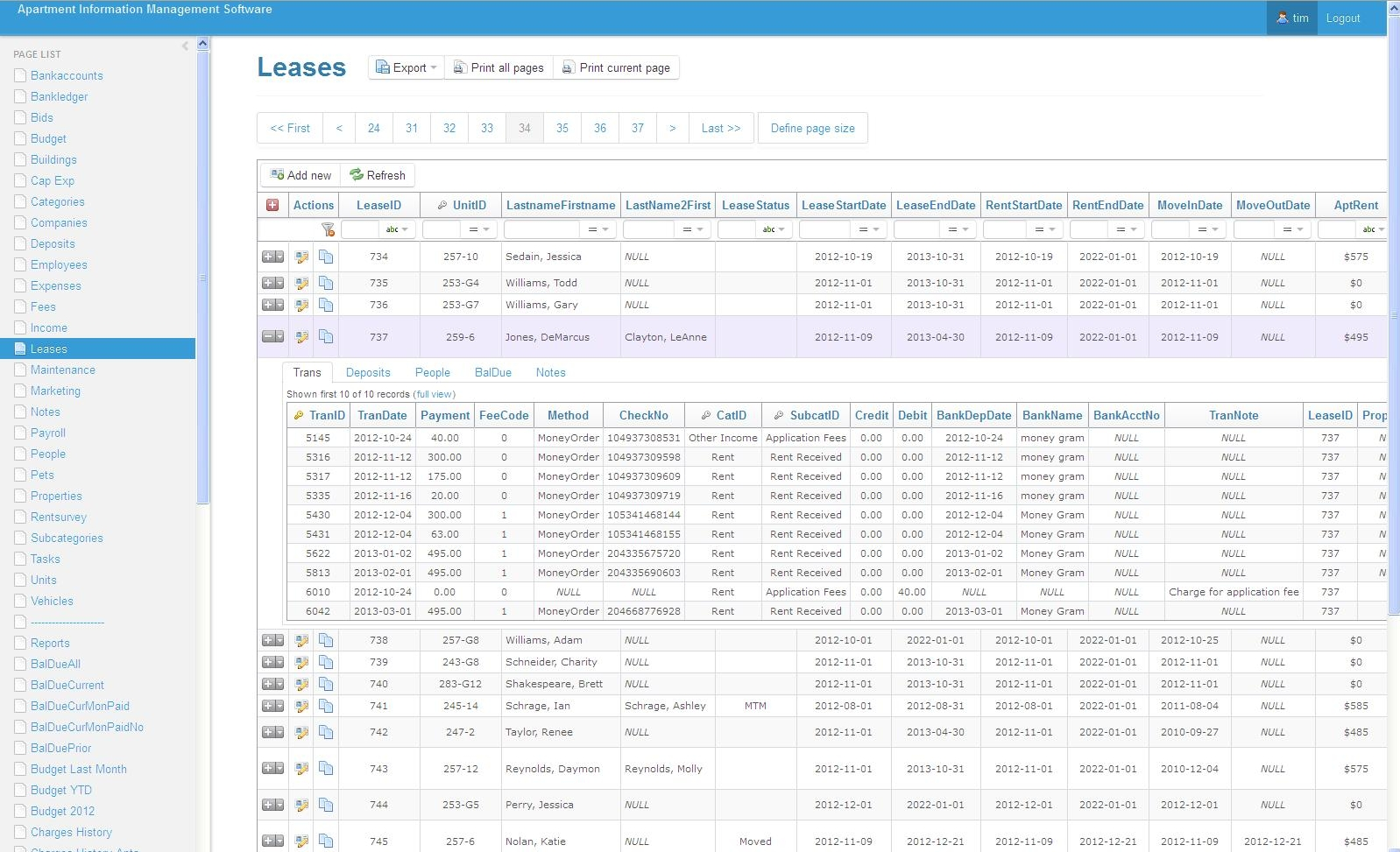Switch to the Deposits tab
Screen dimensions: 1400x852
tap(368, 373)
